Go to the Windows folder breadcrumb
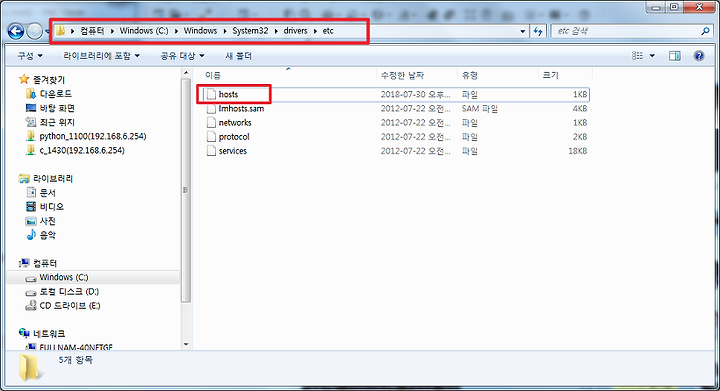The height and width of the screenshot is (391, 720). pyautogui.click(x=200, y=31)
